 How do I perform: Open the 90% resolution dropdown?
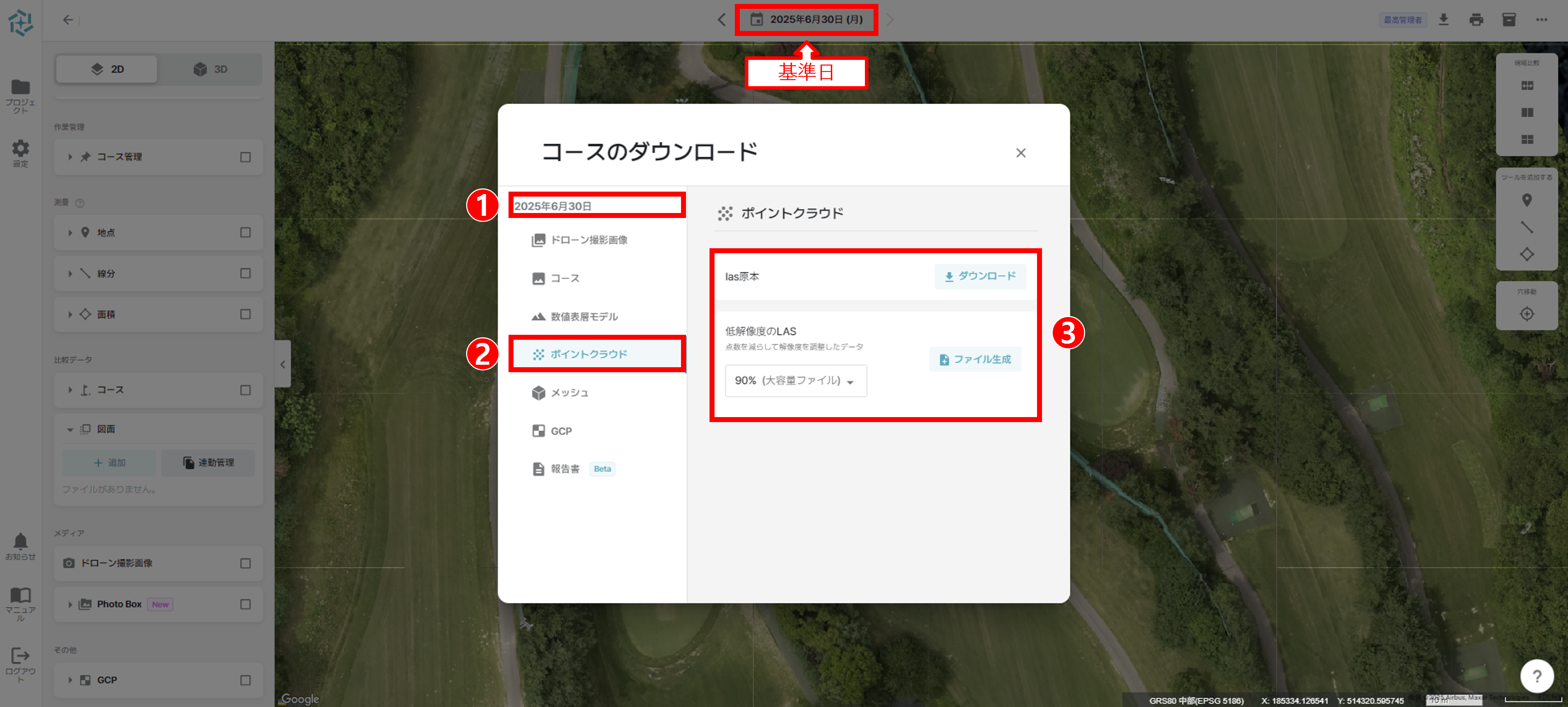click(795, 381)
